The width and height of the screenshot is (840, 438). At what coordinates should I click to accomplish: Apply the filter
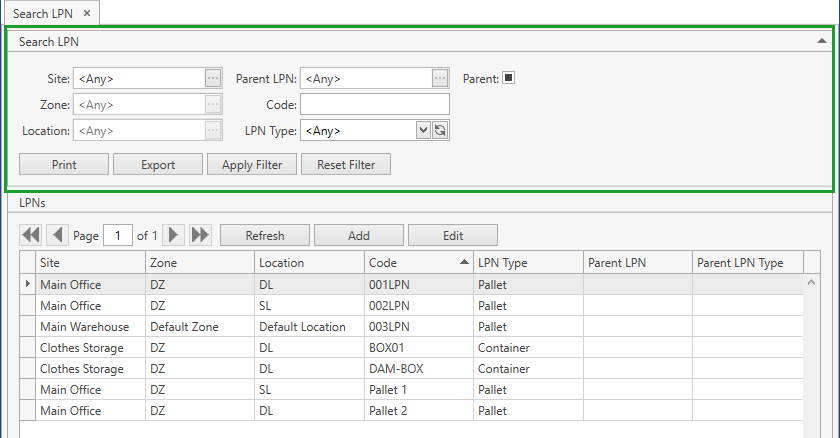click(x=252, y=164)
